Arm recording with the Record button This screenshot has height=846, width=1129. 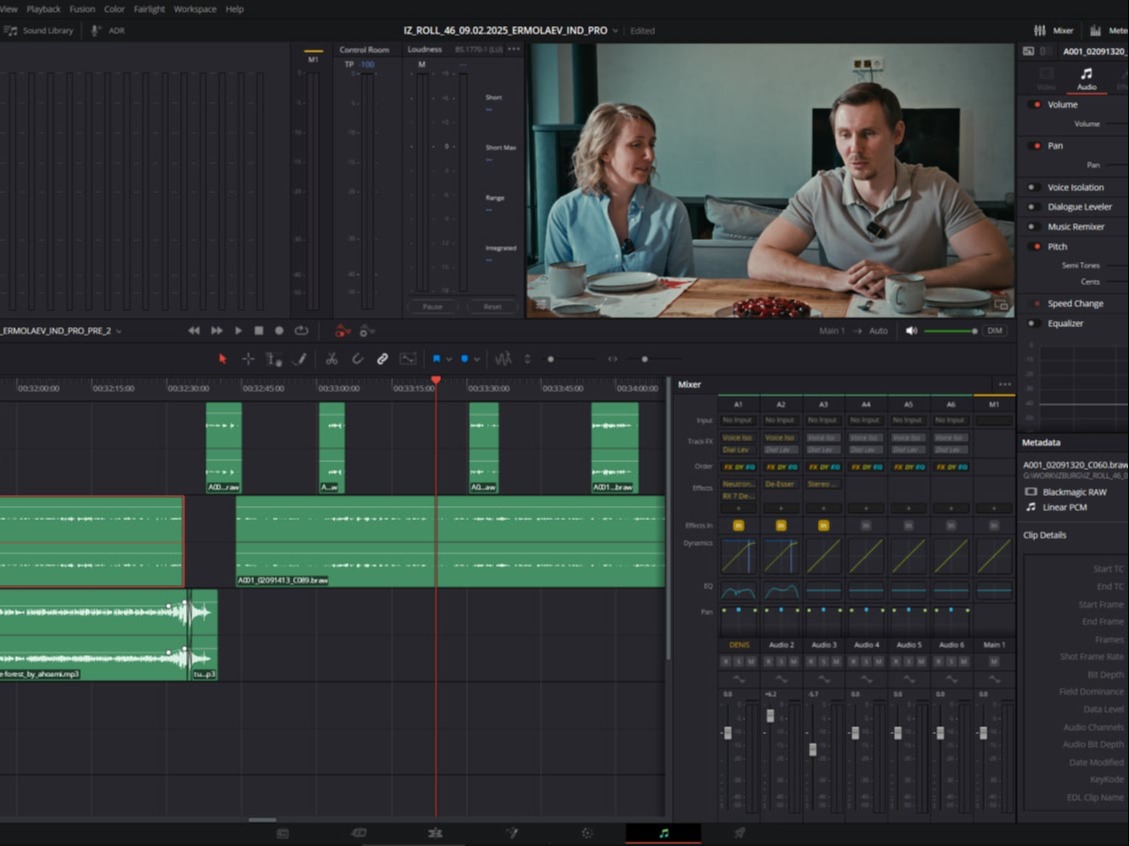coord(279,330)
